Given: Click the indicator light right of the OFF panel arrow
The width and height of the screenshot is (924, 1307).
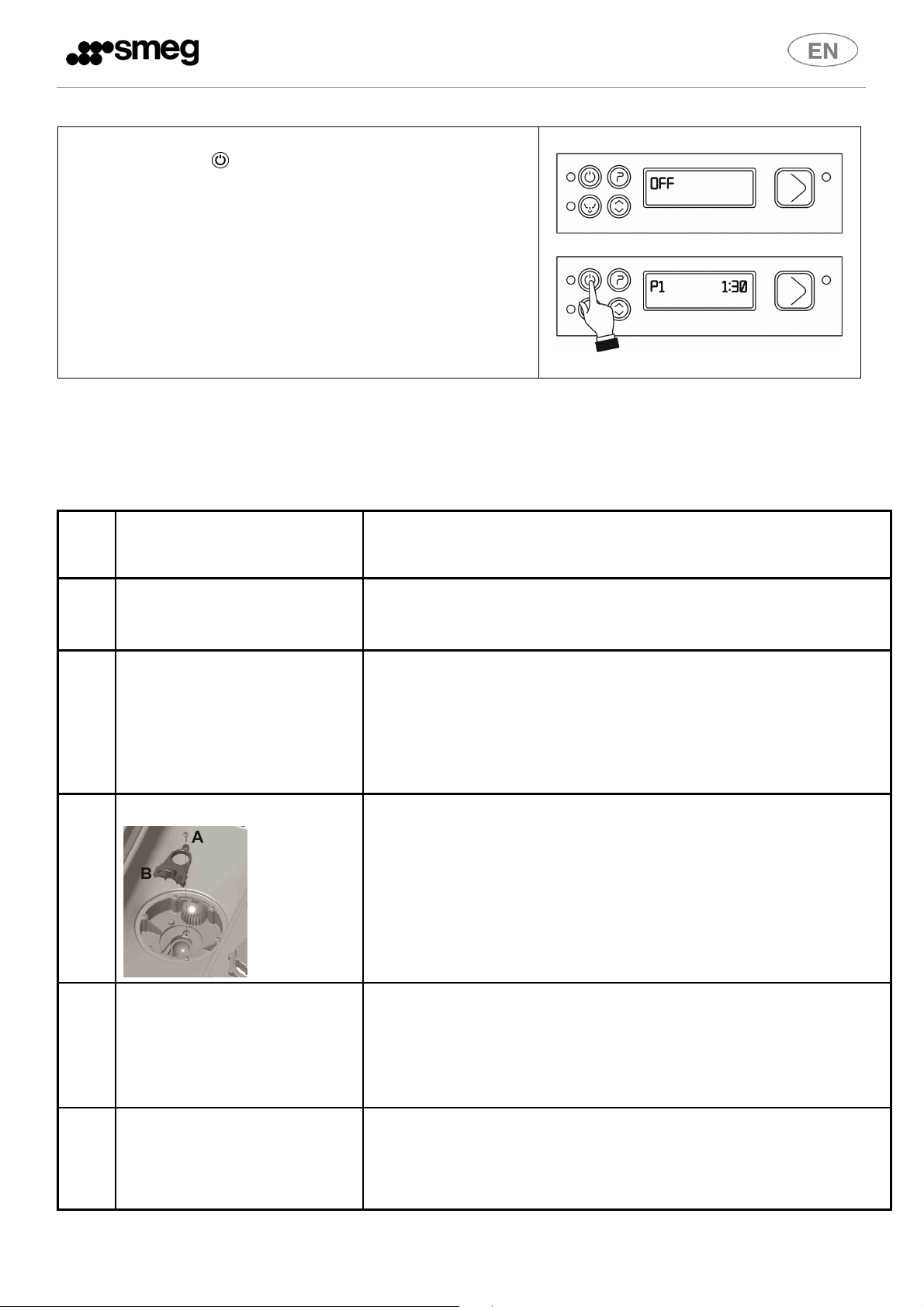Looking at the screenshot, I should click(826, 178).
